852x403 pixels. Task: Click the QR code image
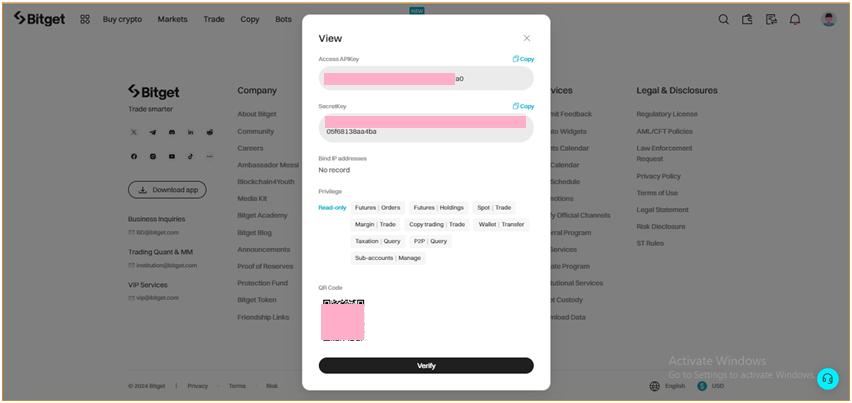(343, 320)
